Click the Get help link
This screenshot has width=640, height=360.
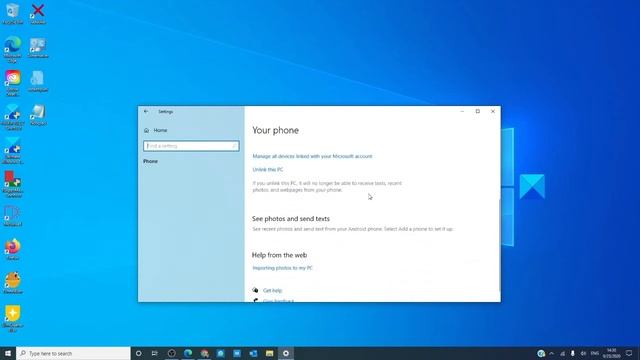[x=272, y=291]
